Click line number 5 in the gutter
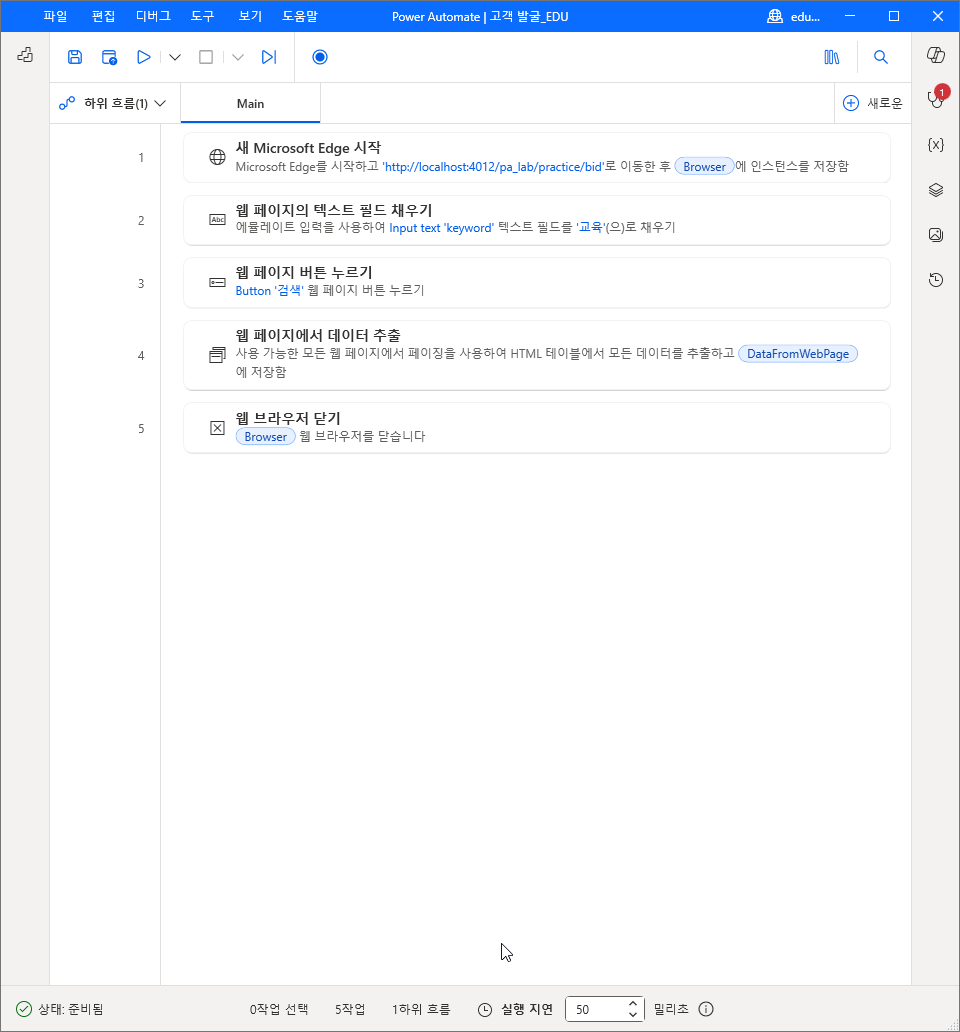960x1032 pixels. (x=141, y=428)
